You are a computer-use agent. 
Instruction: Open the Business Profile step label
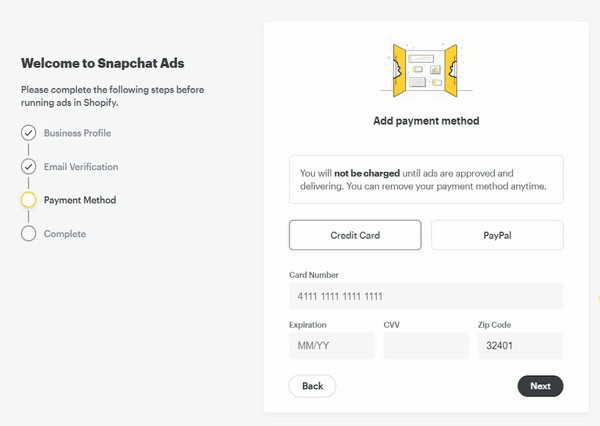(x=77, y=133)
